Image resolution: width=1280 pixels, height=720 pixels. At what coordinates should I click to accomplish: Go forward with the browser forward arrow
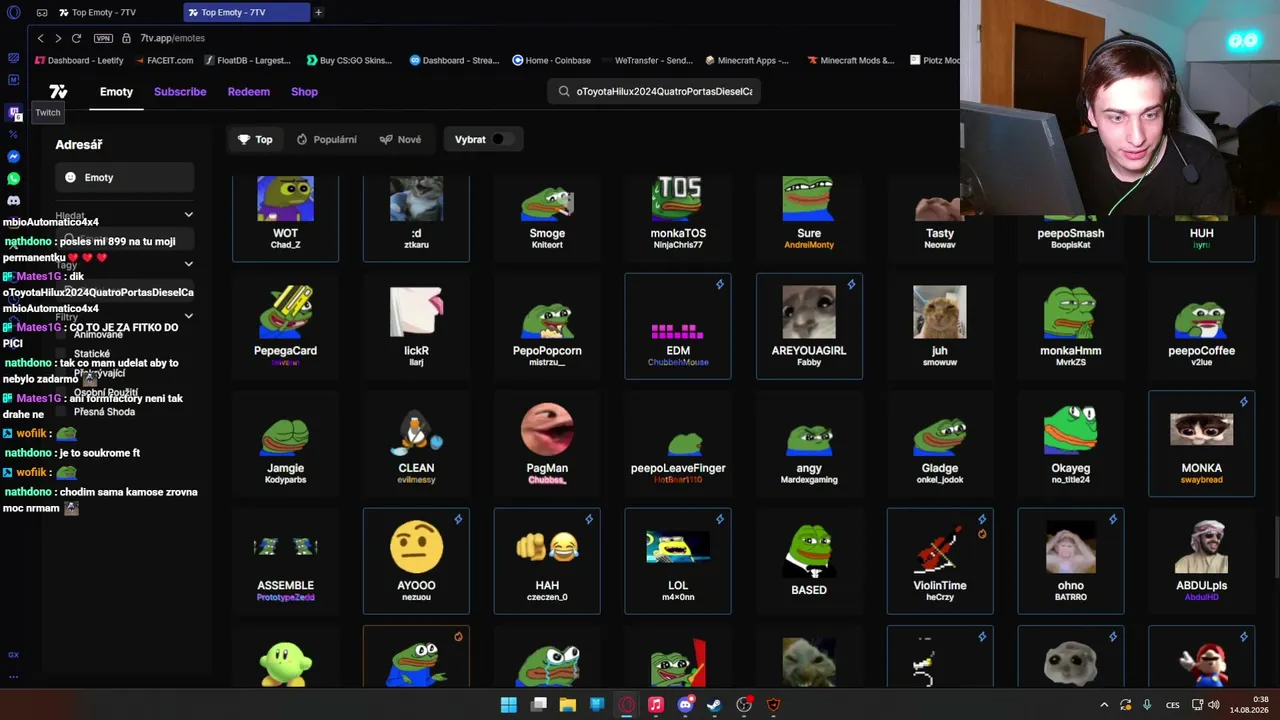pos(58,38)
